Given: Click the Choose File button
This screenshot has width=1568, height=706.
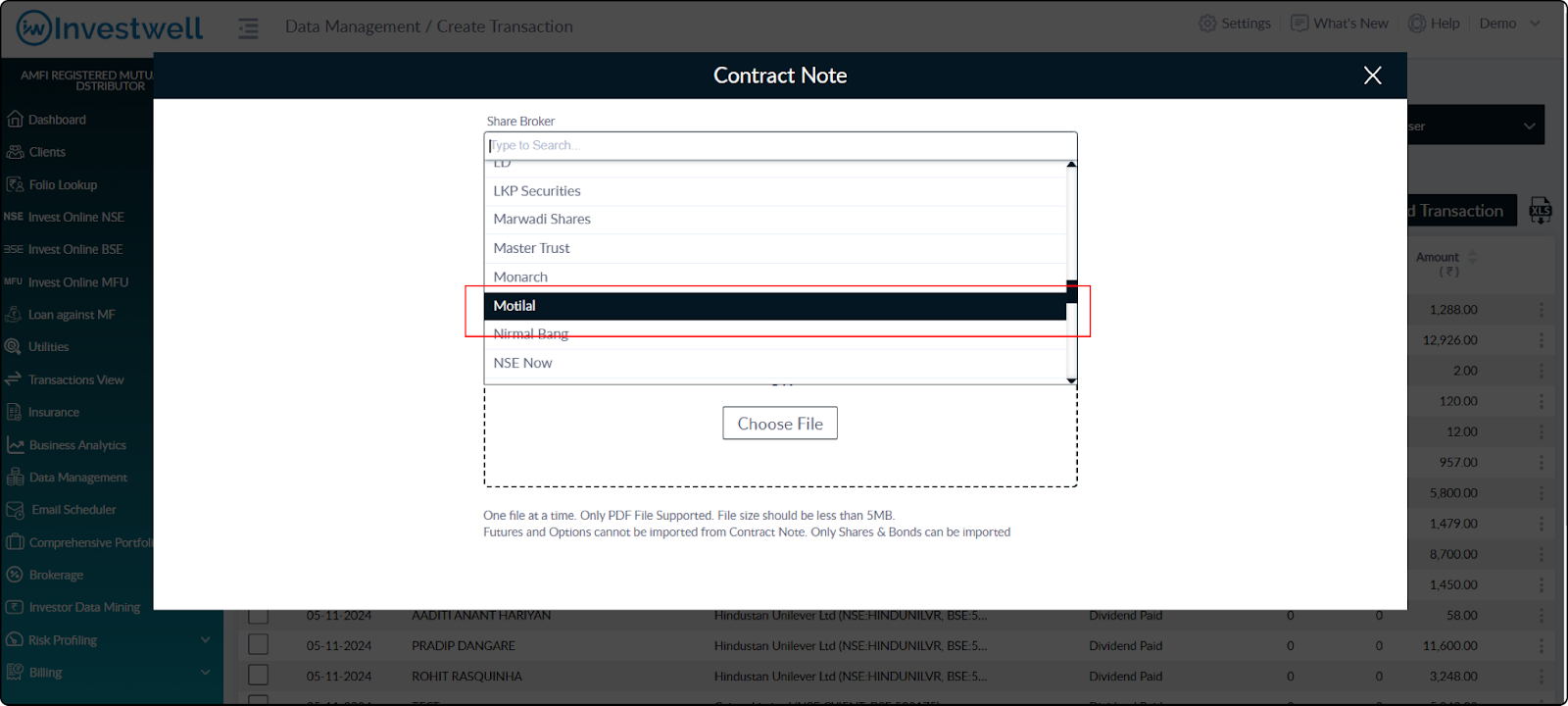Looking at the screenshot, I should (780, 424).
